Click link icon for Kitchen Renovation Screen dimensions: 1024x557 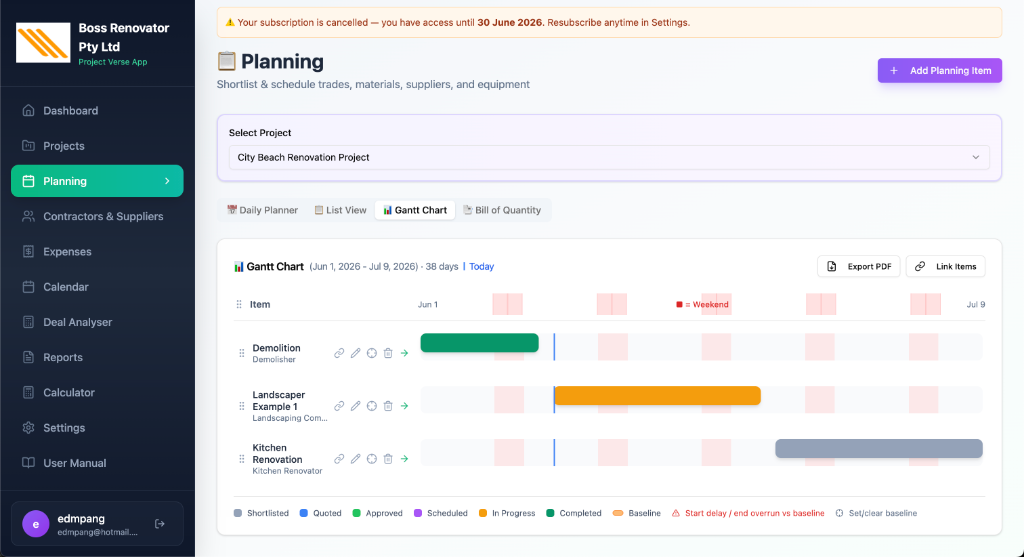[x=339, y=459]
